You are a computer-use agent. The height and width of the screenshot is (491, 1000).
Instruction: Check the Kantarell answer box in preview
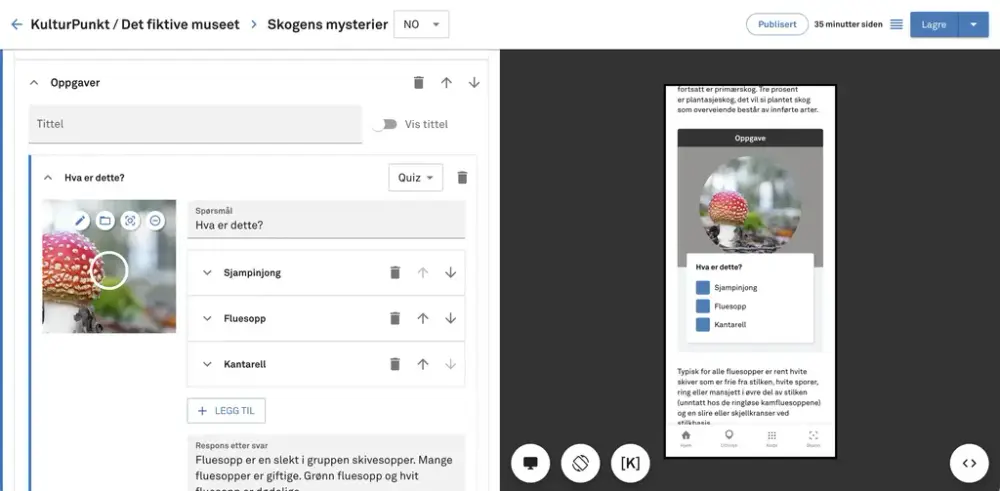coord(703,325)
